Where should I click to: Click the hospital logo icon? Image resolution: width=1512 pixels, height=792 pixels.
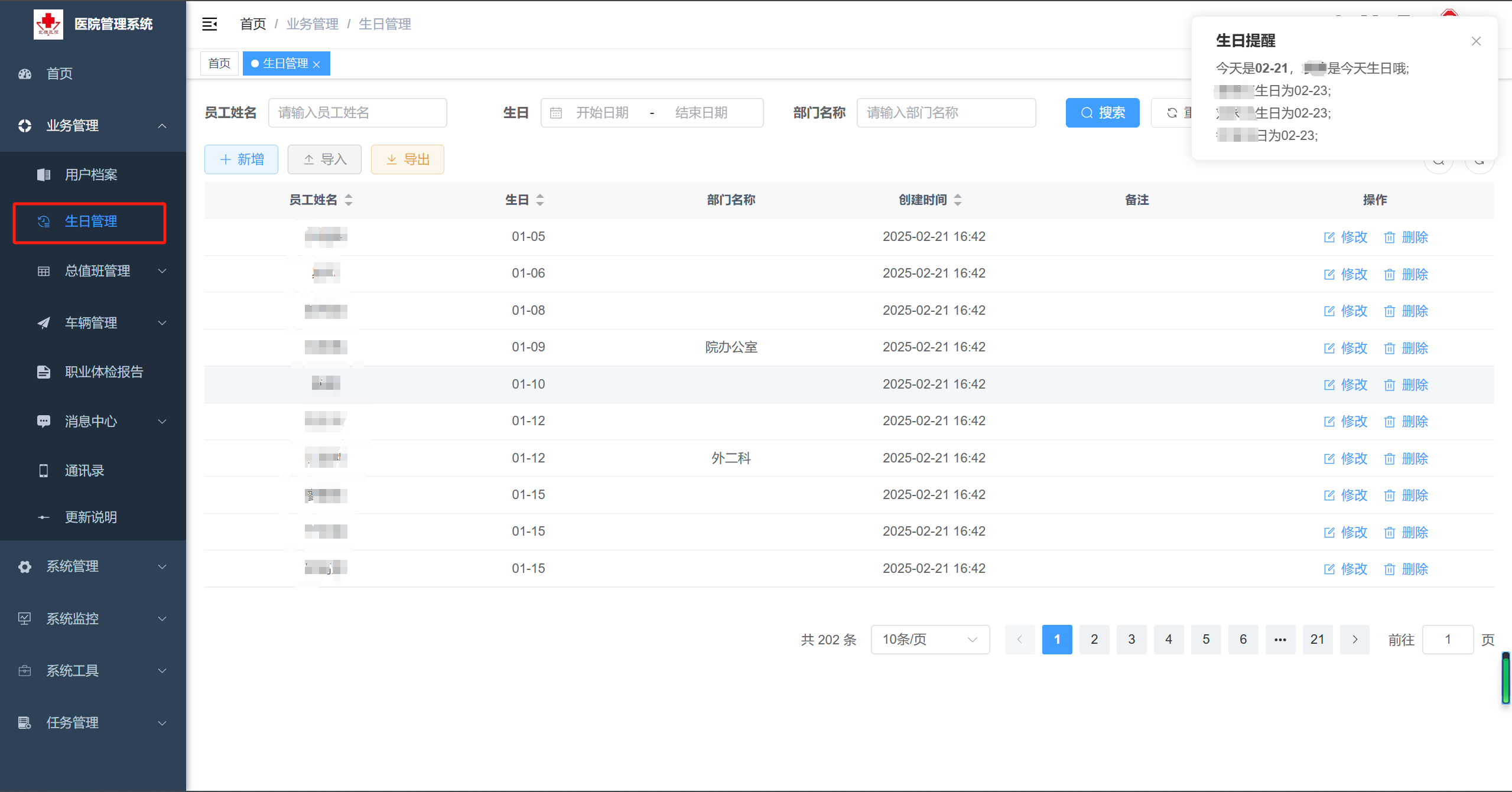[48, 24]
